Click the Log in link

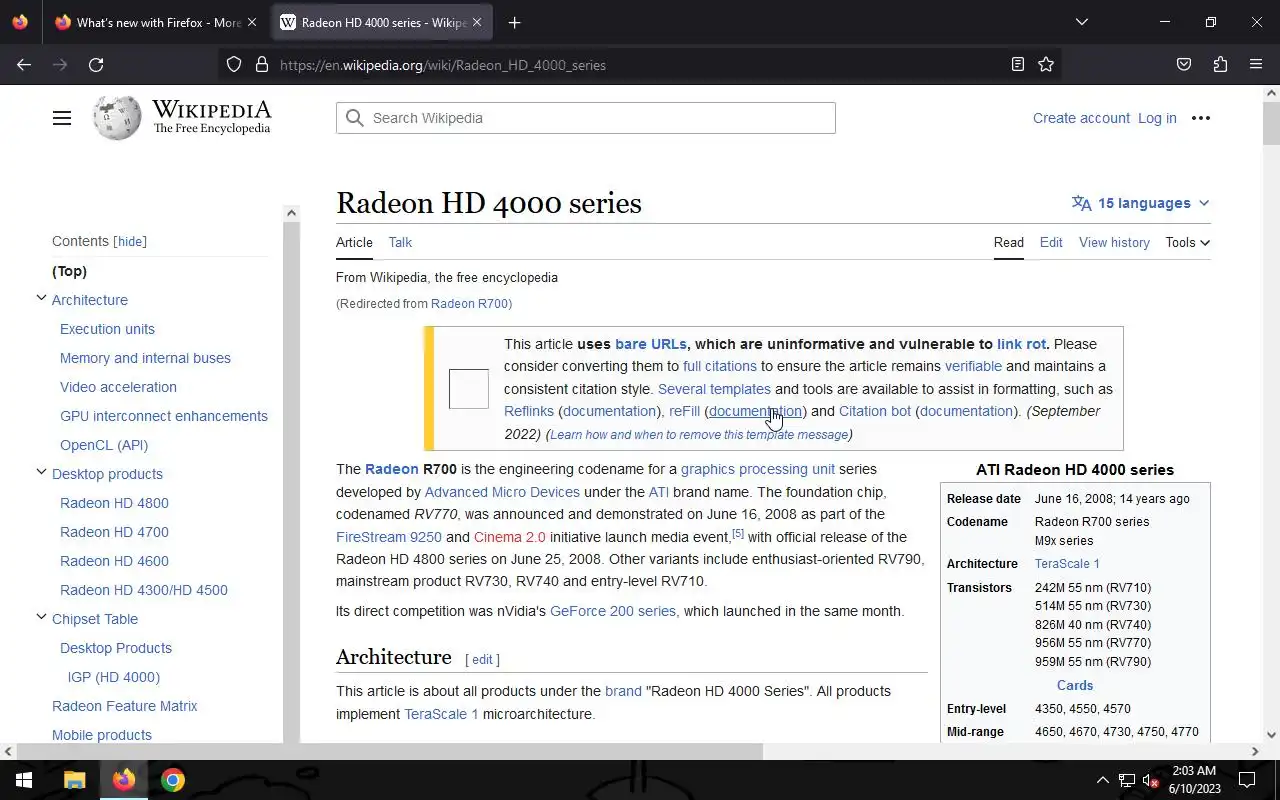(1157, 118)
